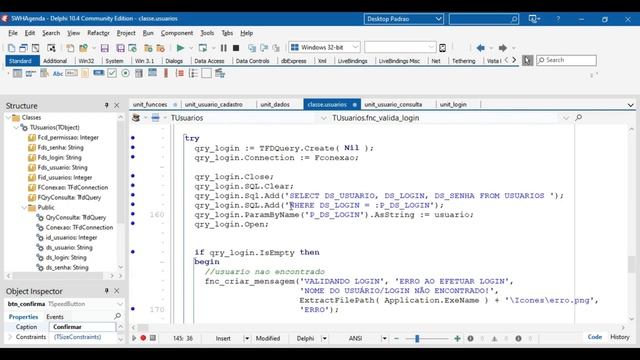
Task: Switch to the unit_dados editor tab
Action: [275, 104]
